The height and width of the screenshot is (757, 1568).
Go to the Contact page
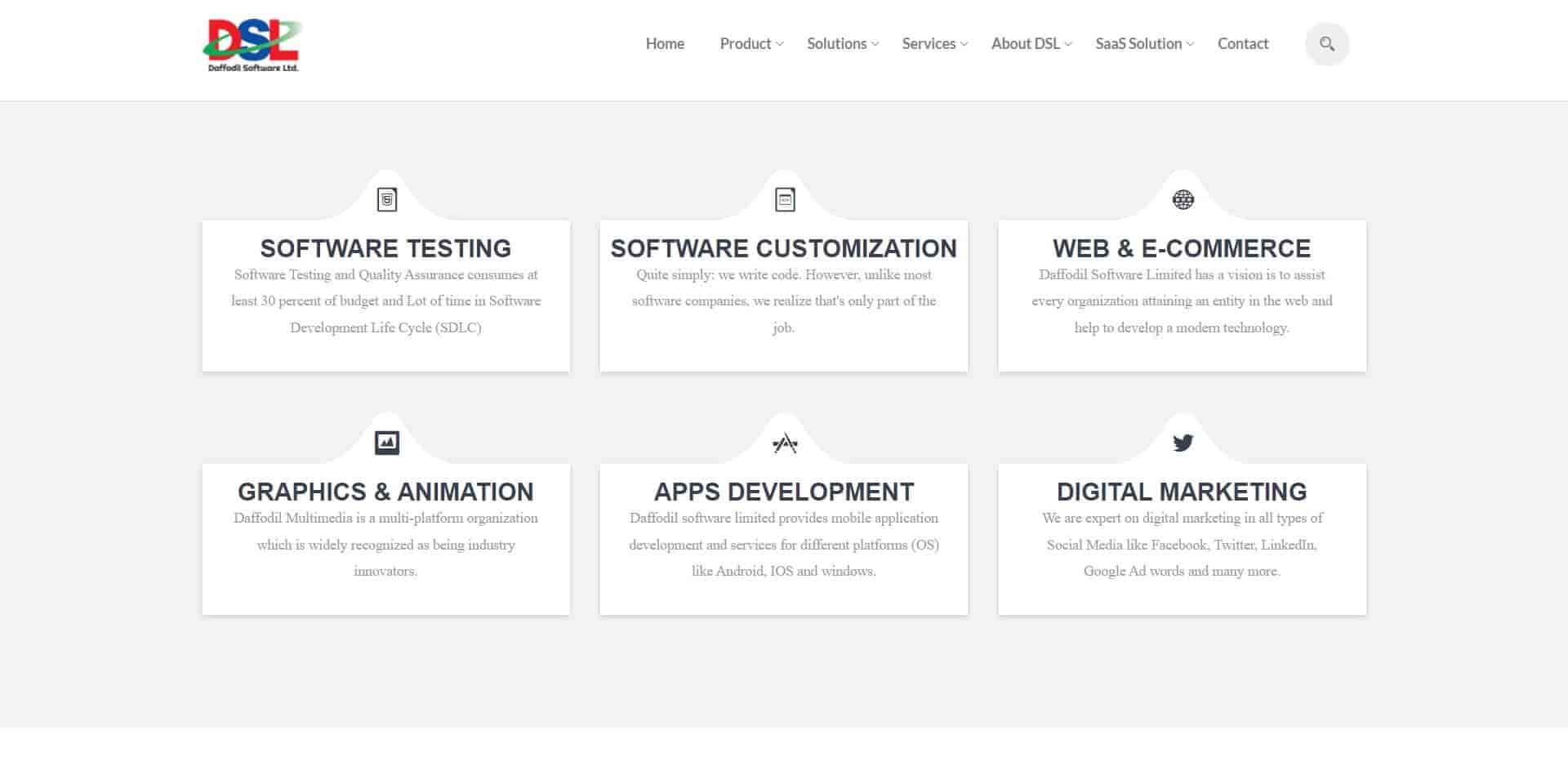tap(1242, 44)
